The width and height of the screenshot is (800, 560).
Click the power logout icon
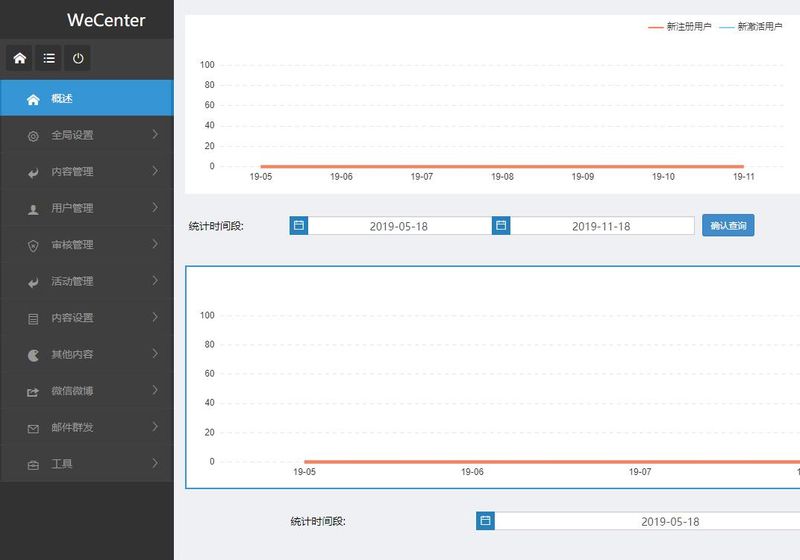click(78, 59)
